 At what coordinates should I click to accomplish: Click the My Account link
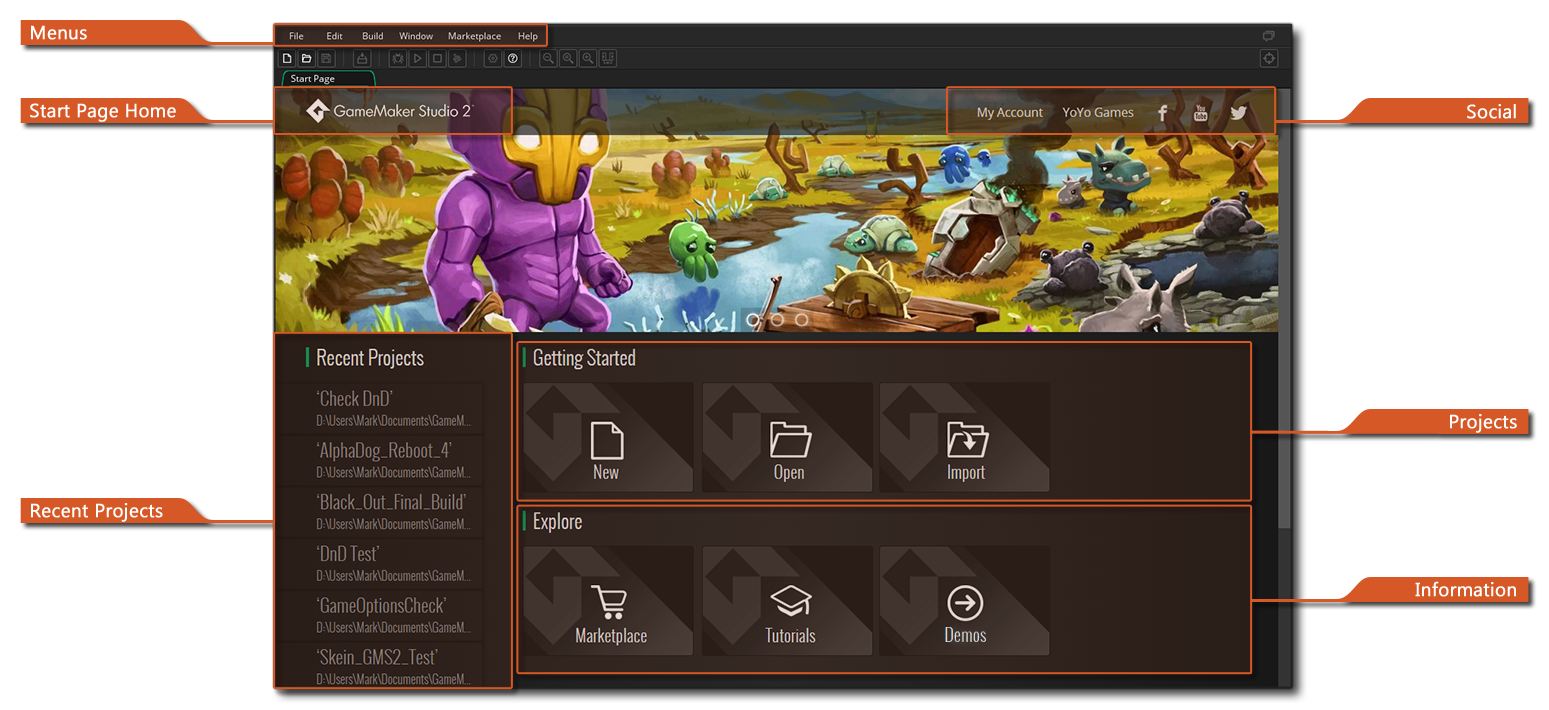(x=1010, y=113)
